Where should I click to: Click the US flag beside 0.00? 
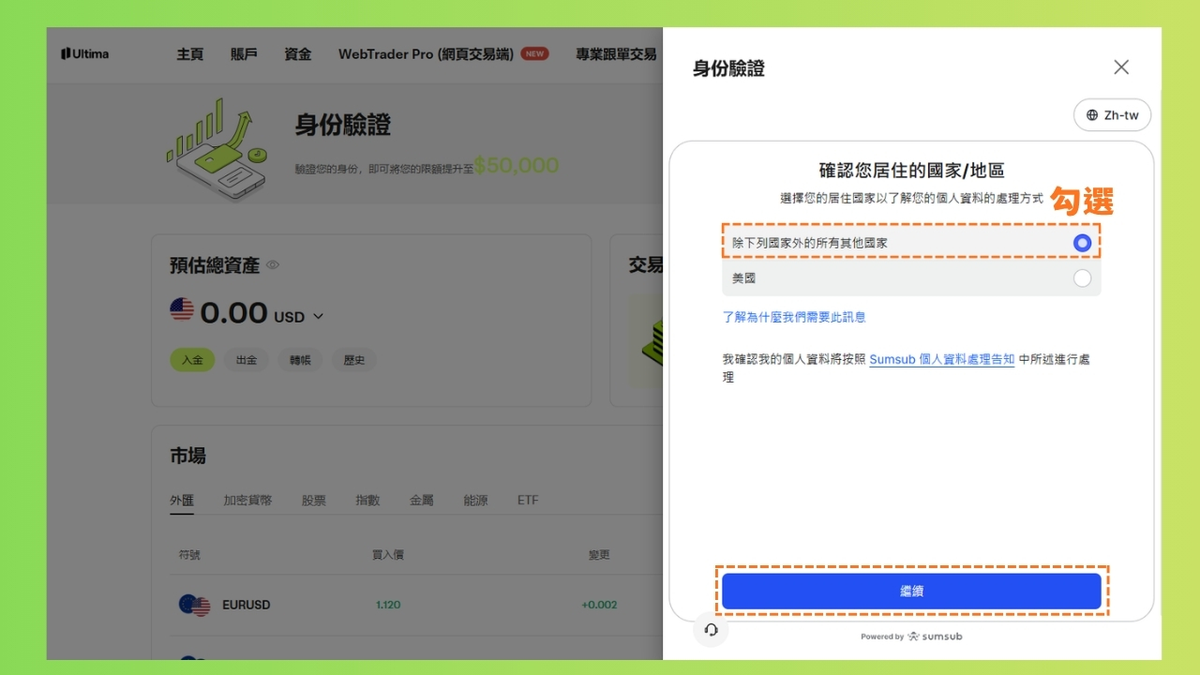(x=182, y=310)
